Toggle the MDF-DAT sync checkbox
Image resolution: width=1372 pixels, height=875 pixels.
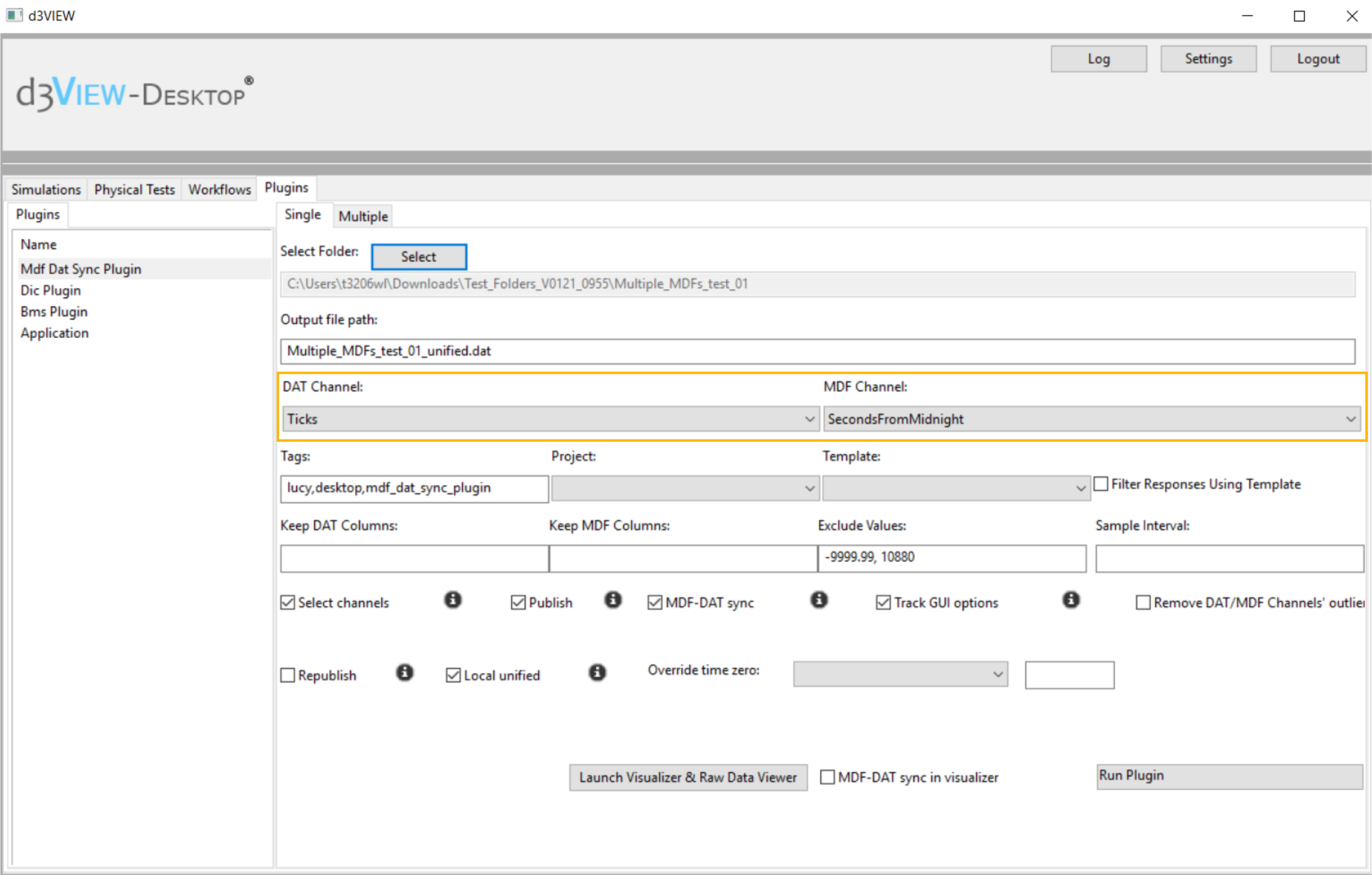[x=654, y=602]
